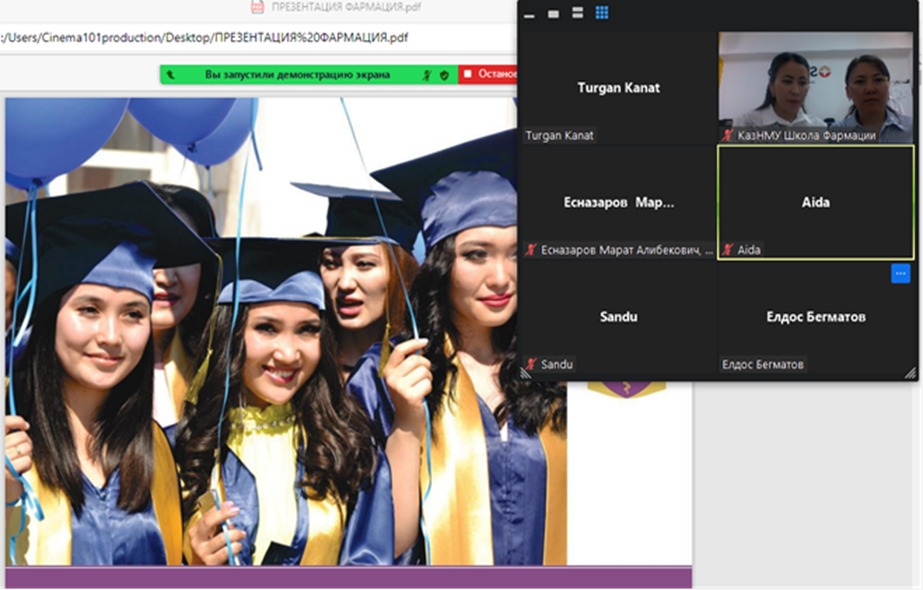The width and height of the screenshot is (923, 590).
Task: Click the muted microphone icon in sharing bar
Action: 427,75
